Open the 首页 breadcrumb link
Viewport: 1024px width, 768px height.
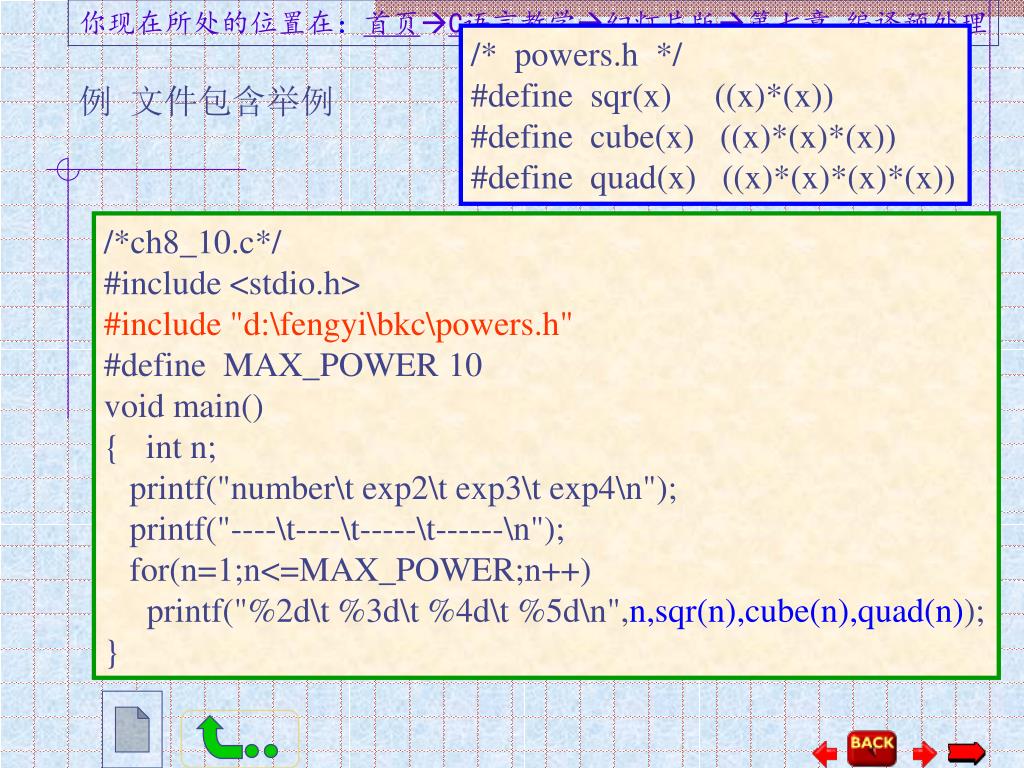(x=391, y=24)
